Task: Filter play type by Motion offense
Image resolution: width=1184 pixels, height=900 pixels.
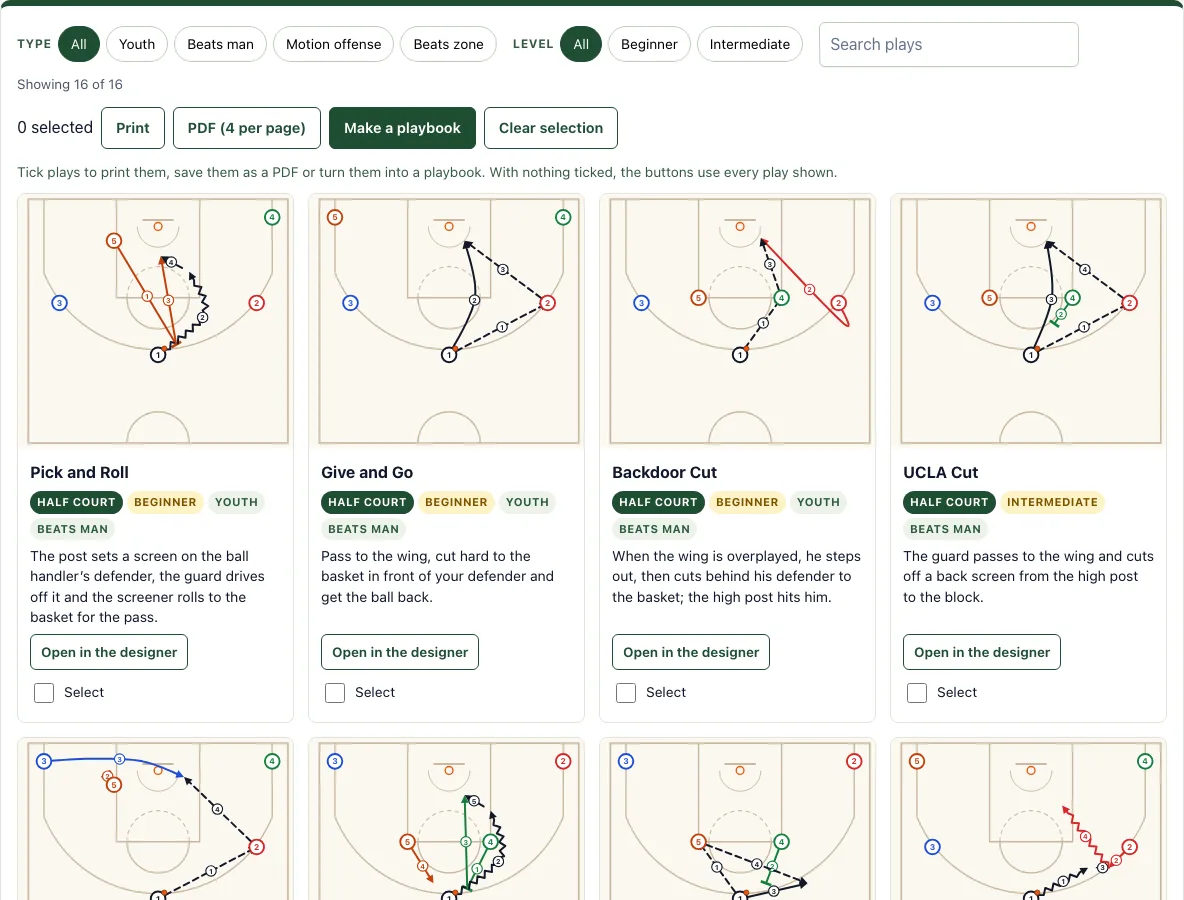Action: click(333, 44)
